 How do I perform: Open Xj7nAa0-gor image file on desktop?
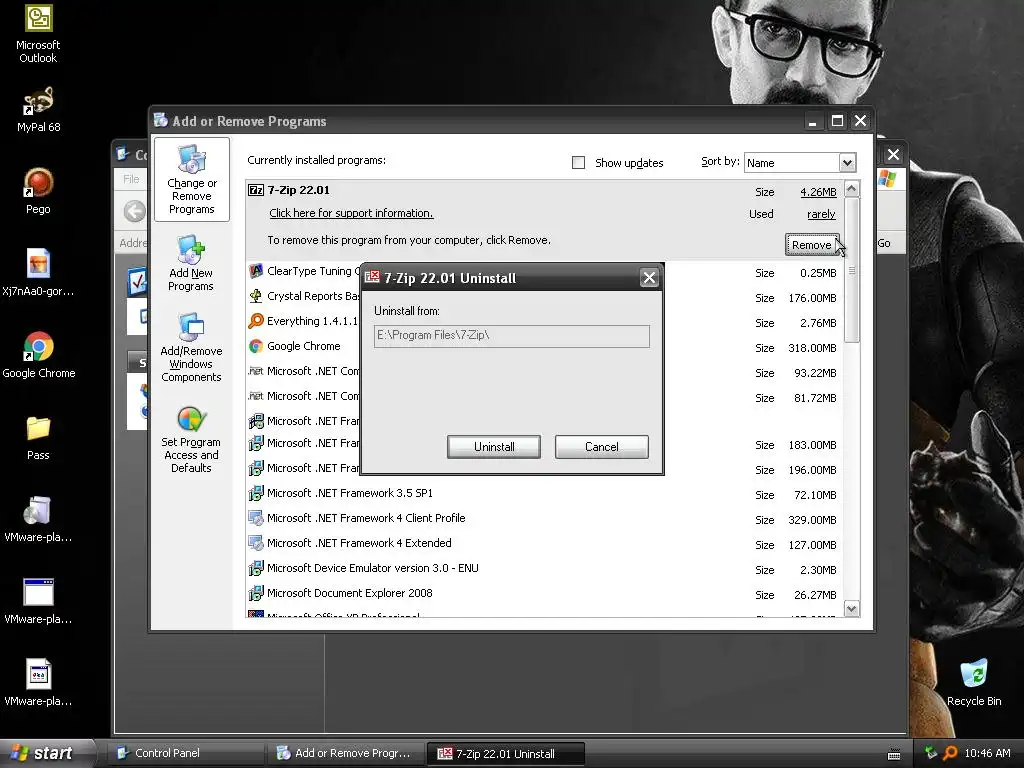coord(38,273)
